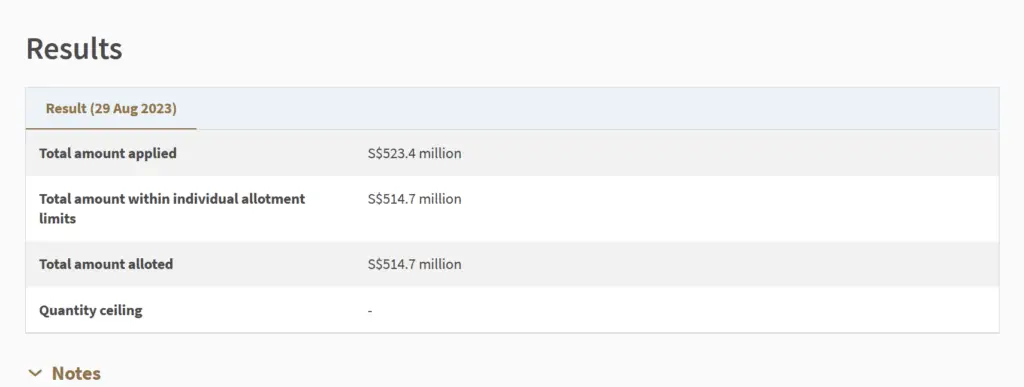
Task: Click the word limits under allotment label
Action: 57,219
